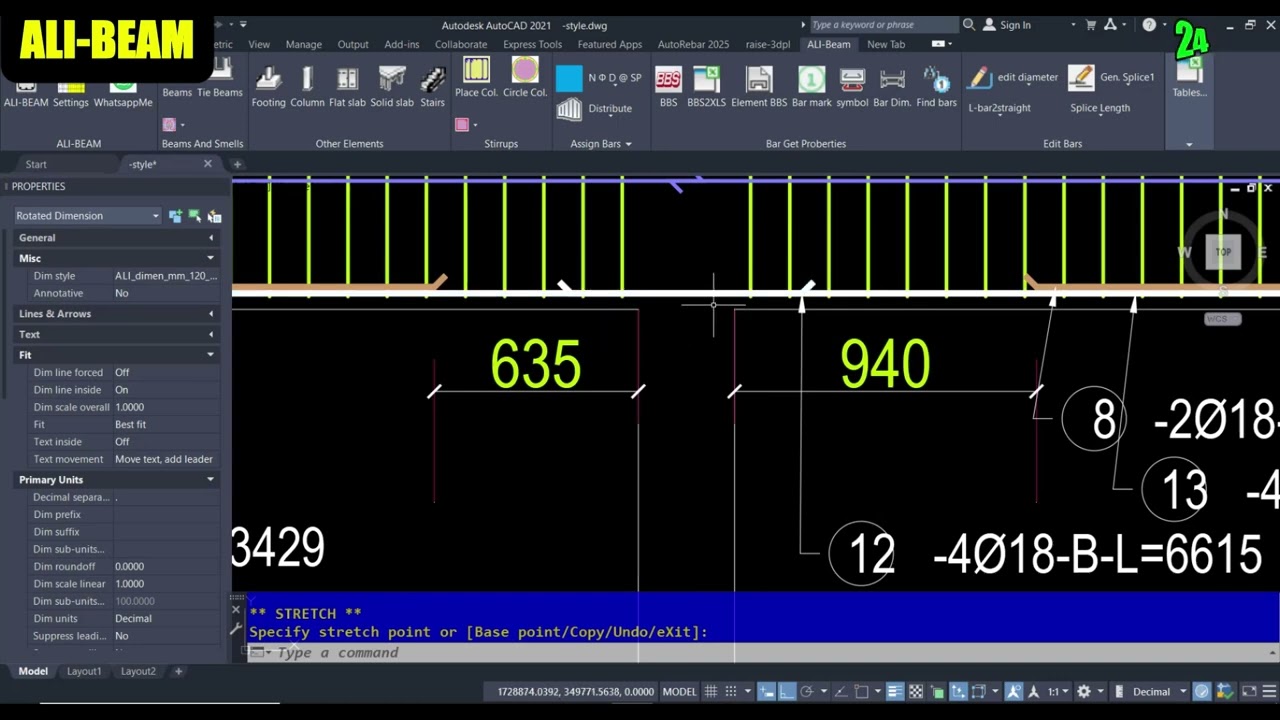Click the pink swatch under Beams panel

[169, 124]
